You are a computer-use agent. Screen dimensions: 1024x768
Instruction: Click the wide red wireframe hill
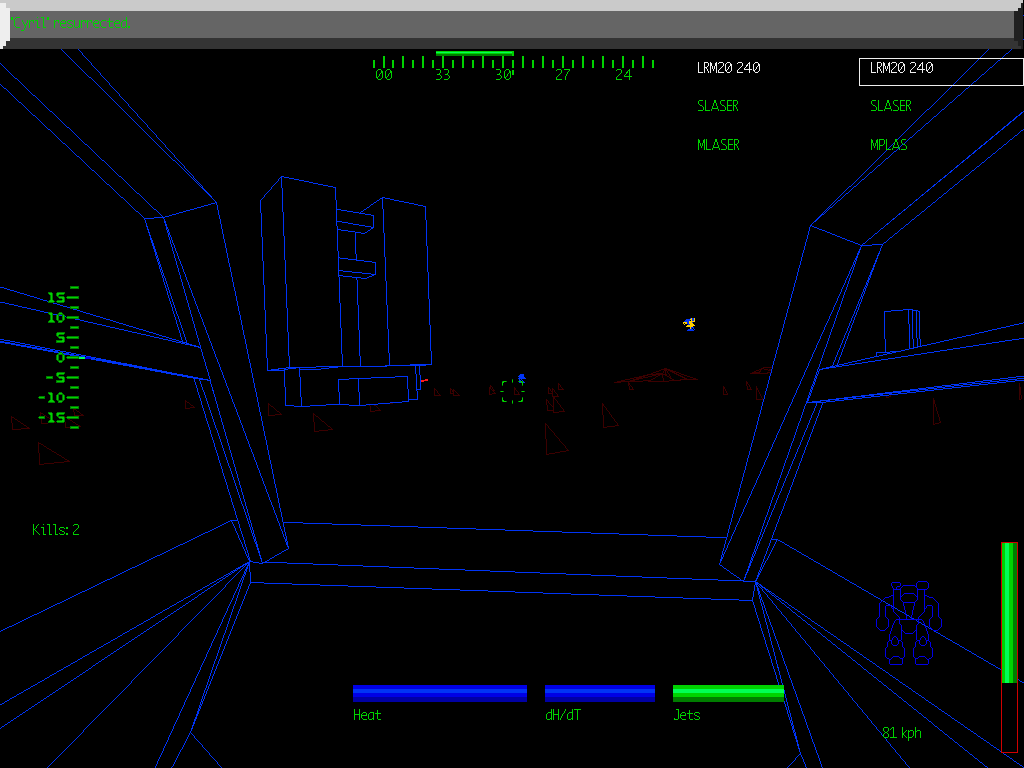[655, 377]
